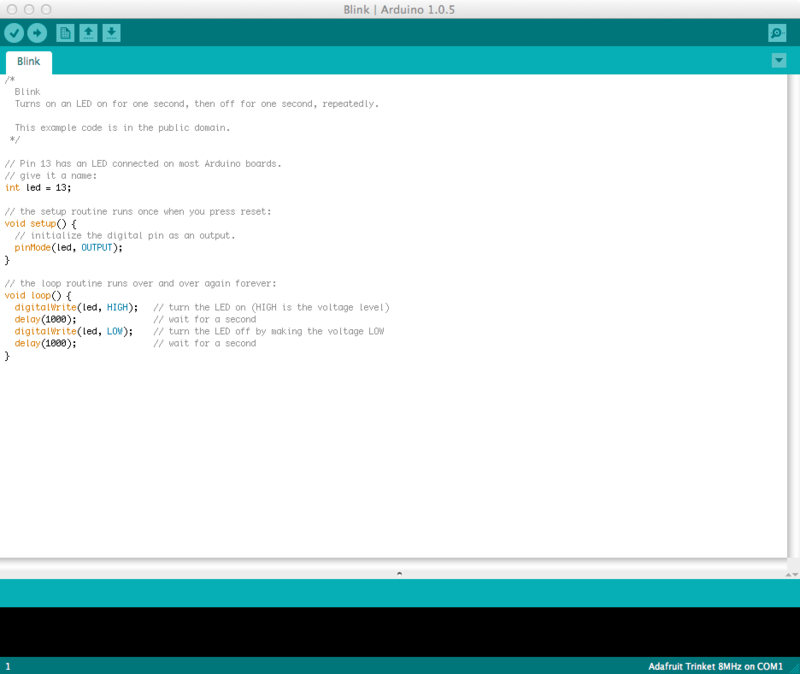Open the tab options dropdown arrow
The width and height of the screenshot is (800, 674).
(779, 61)
